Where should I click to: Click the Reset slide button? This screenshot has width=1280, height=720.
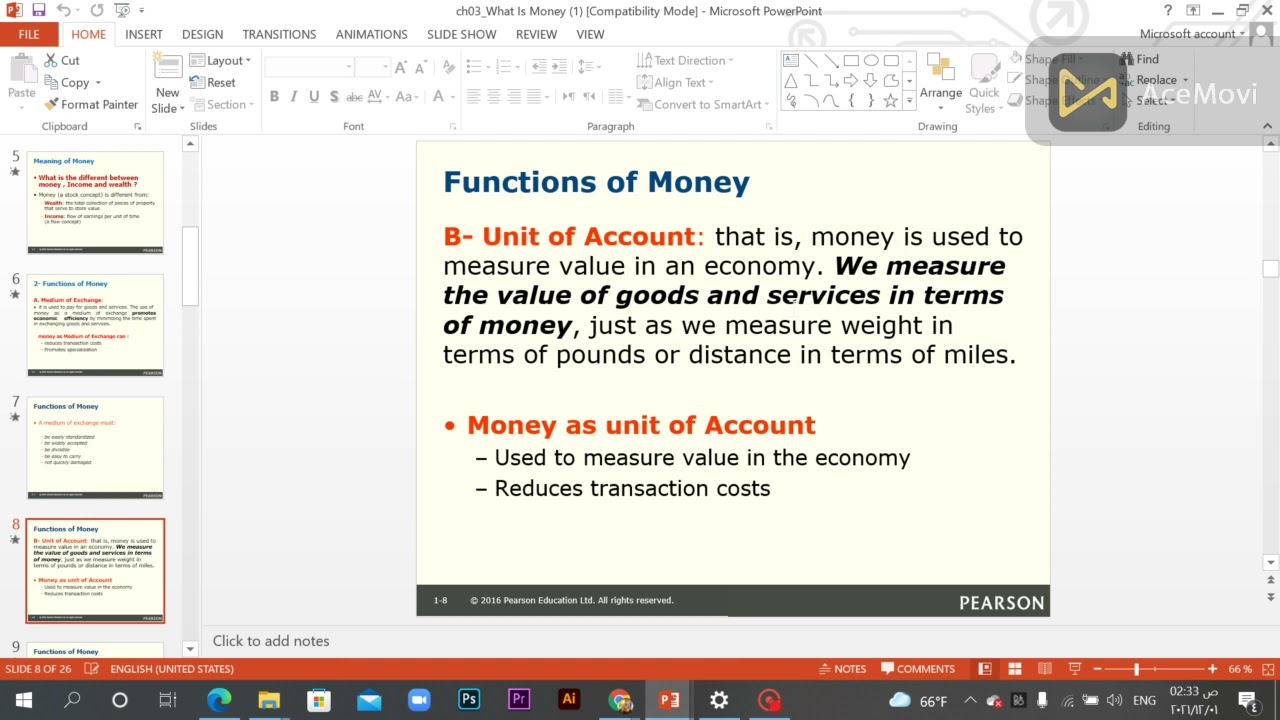click(213, 82)
